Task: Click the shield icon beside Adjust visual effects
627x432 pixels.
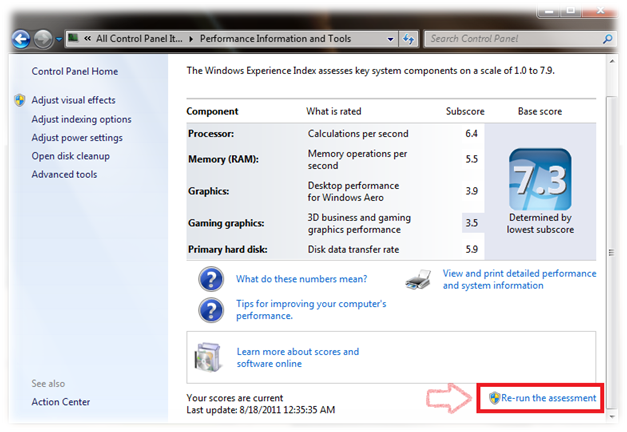Action: pos(20,100)
